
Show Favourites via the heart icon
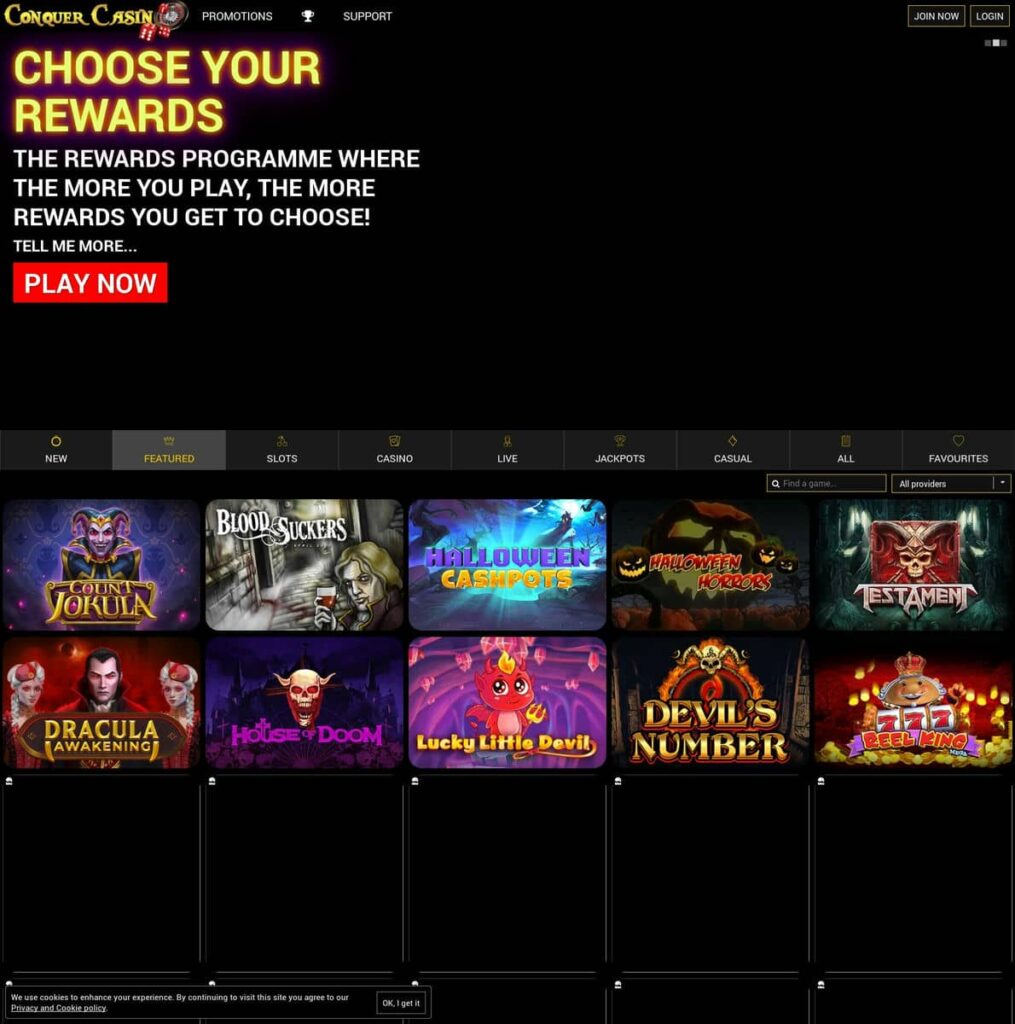click(958, 441)
